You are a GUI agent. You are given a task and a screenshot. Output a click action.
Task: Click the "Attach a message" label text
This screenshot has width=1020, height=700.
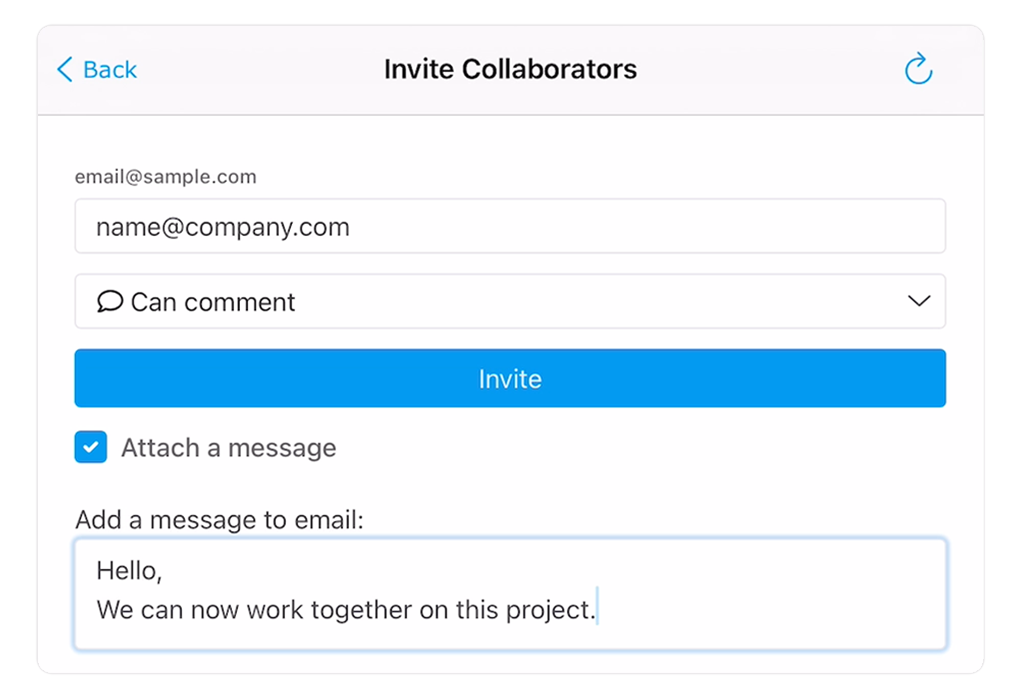point(228,448)
